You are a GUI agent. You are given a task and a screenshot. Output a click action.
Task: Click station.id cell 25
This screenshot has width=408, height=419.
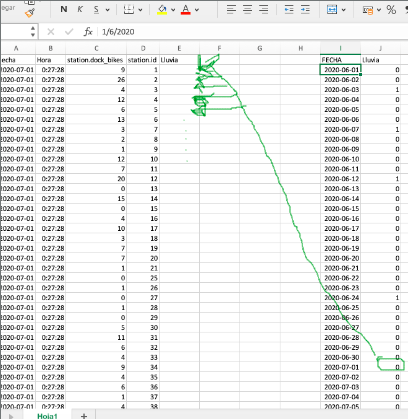tap(143, 278)
